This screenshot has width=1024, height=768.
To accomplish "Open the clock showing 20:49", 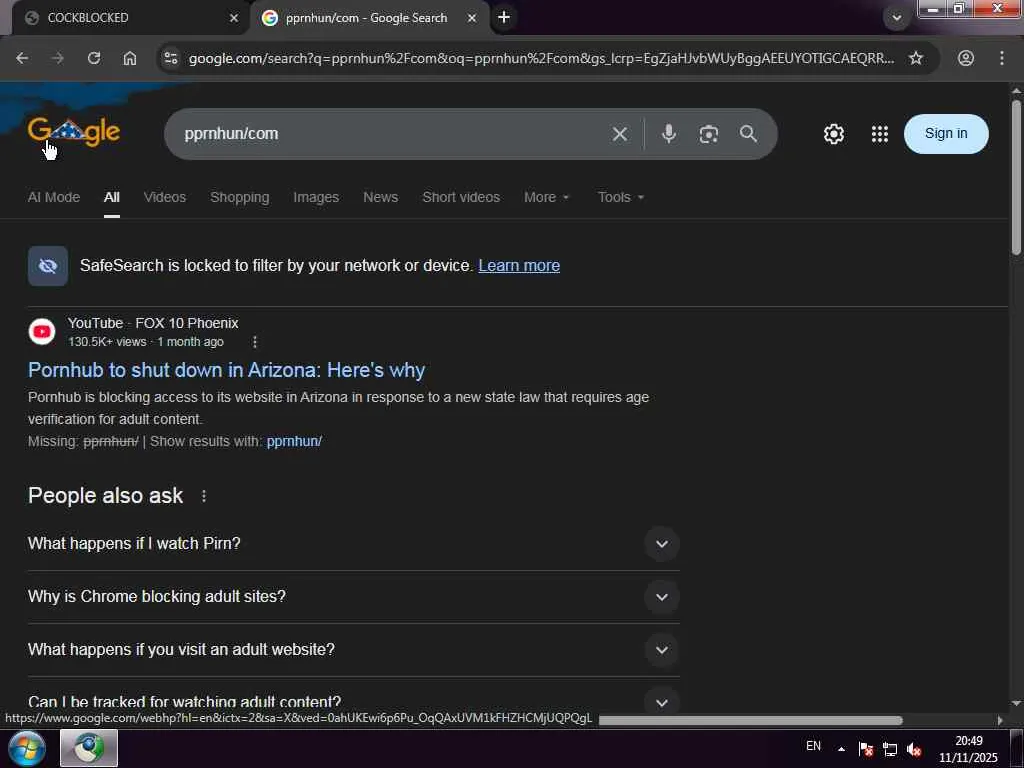I will coord(968,749).
